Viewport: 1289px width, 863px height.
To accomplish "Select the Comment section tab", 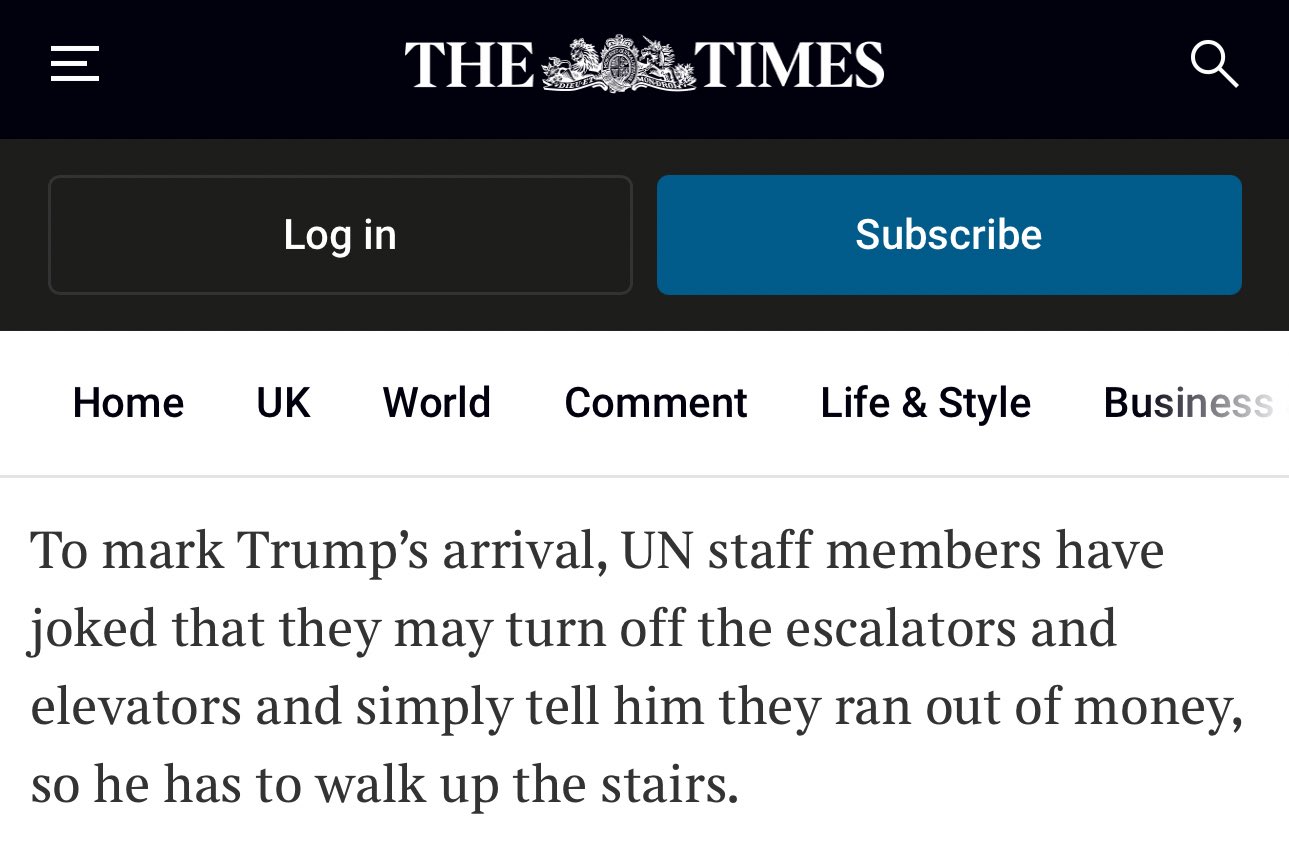I will (656, 403).
